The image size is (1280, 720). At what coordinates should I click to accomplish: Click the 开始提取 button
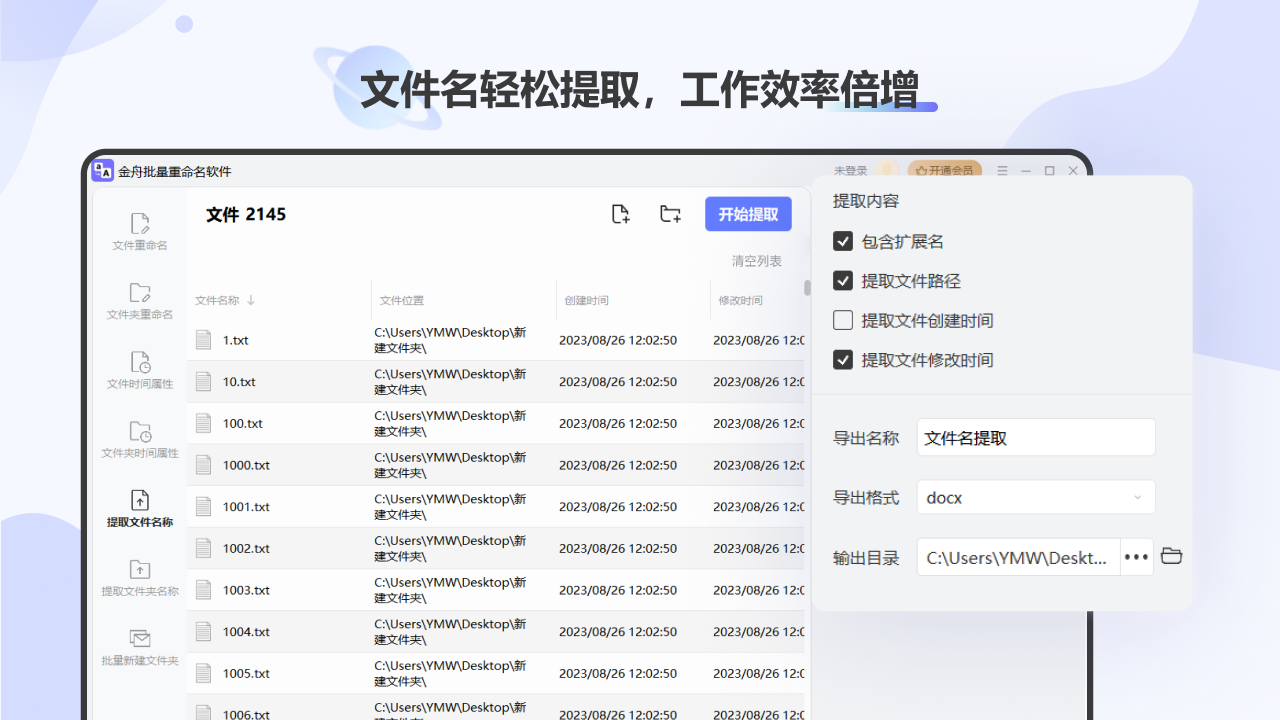point(748,213)
